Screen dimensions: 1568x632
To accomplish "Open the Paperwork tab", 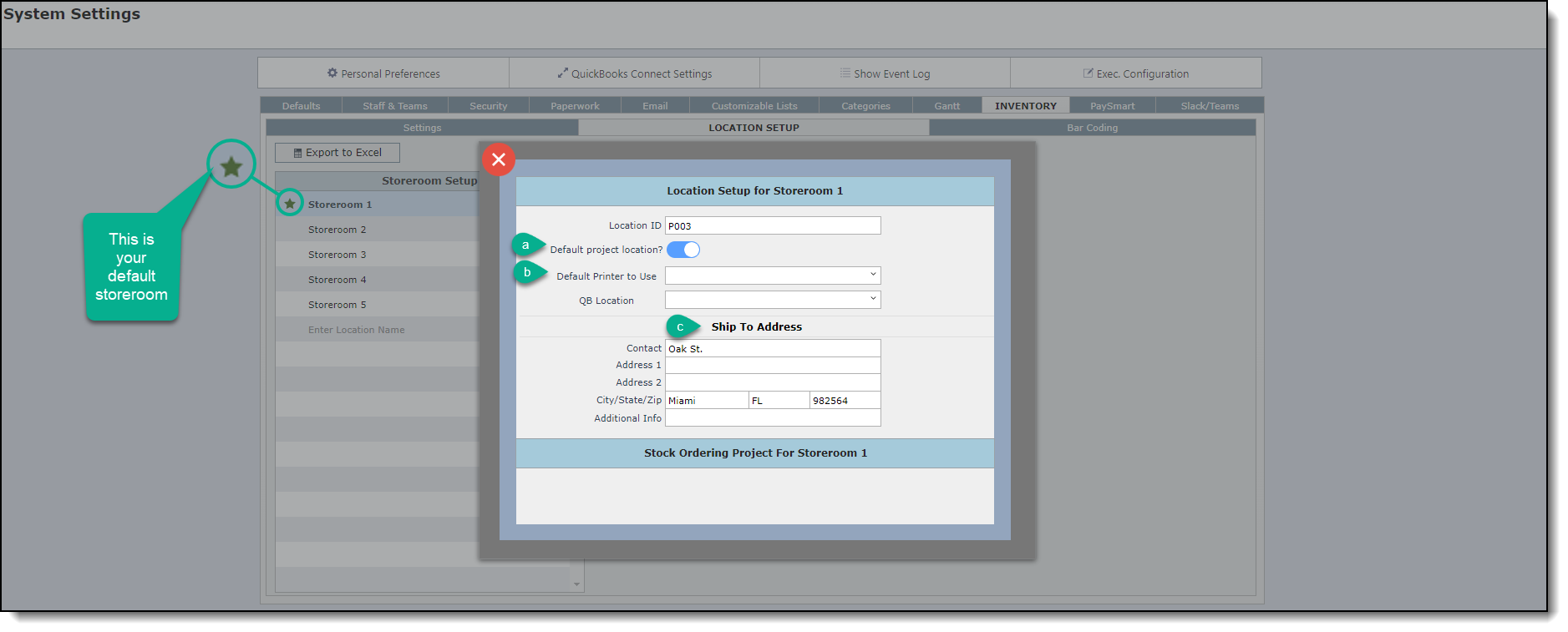I will point(576,106).
